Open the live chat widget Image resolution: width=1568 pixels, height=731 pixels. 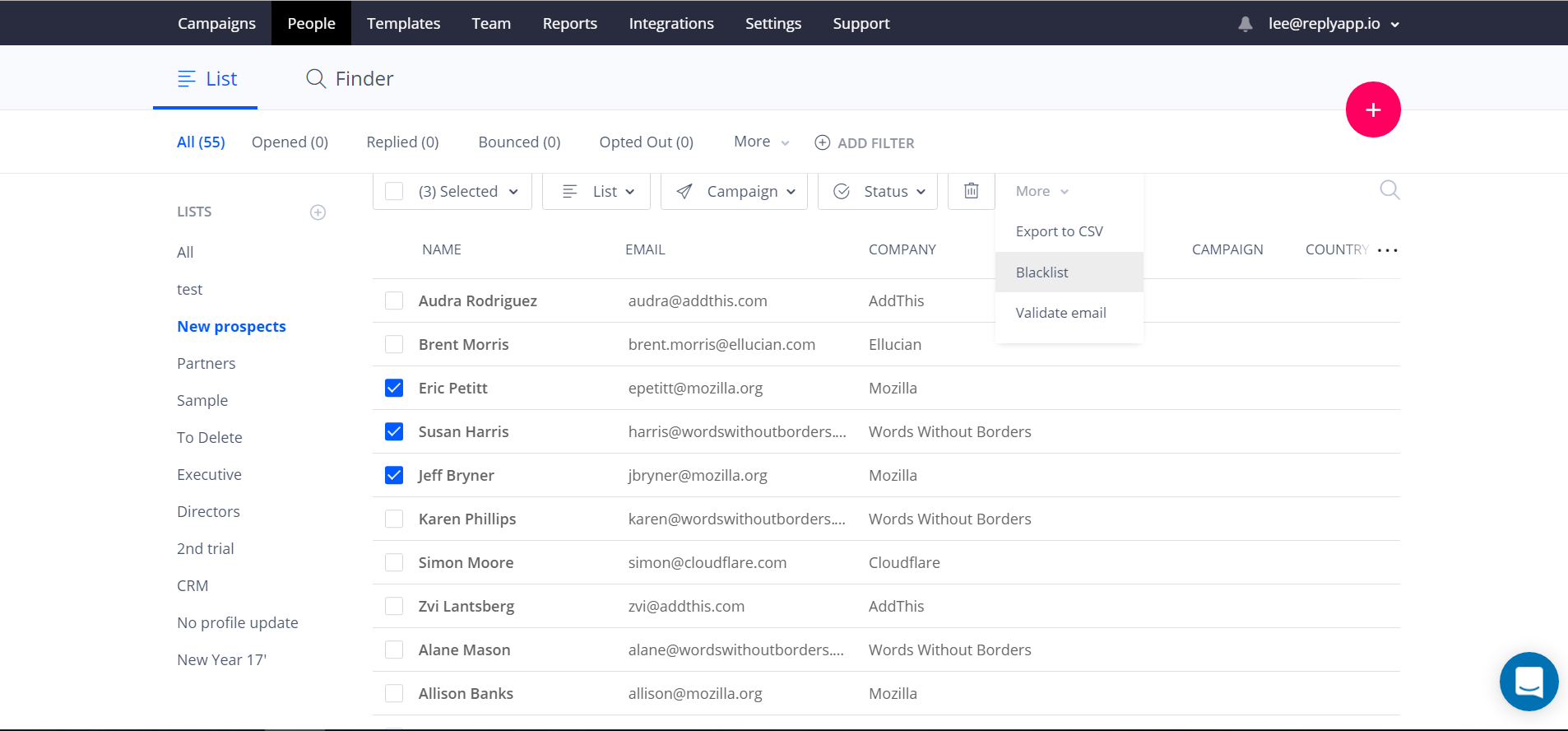[x=1529, y=682]
